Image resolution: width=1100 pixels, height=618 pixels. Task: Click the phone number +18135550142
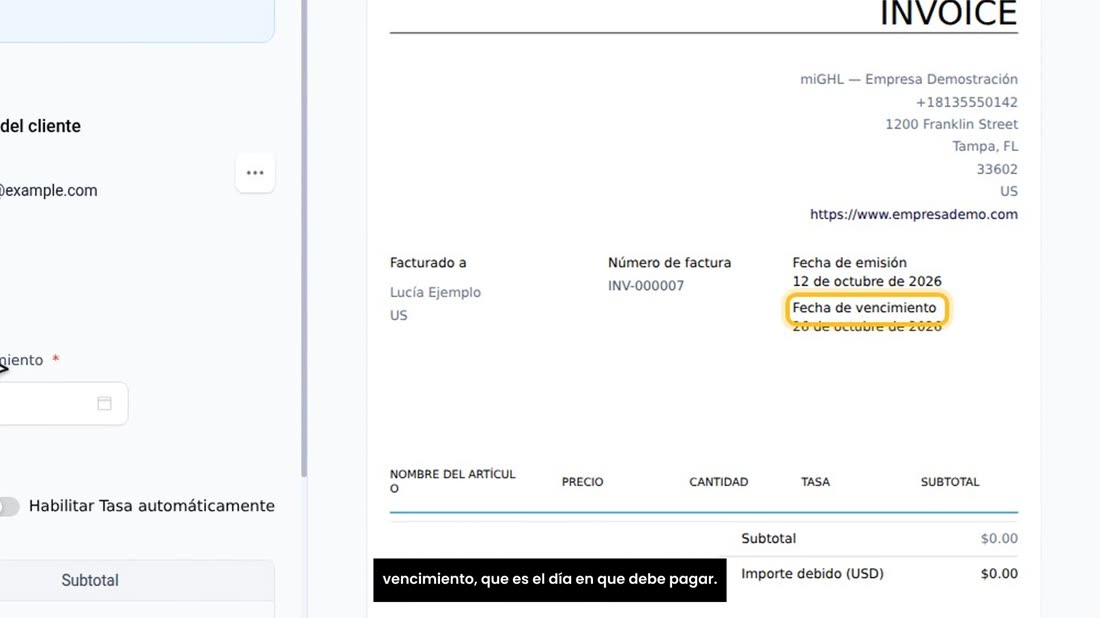[966, 102]
